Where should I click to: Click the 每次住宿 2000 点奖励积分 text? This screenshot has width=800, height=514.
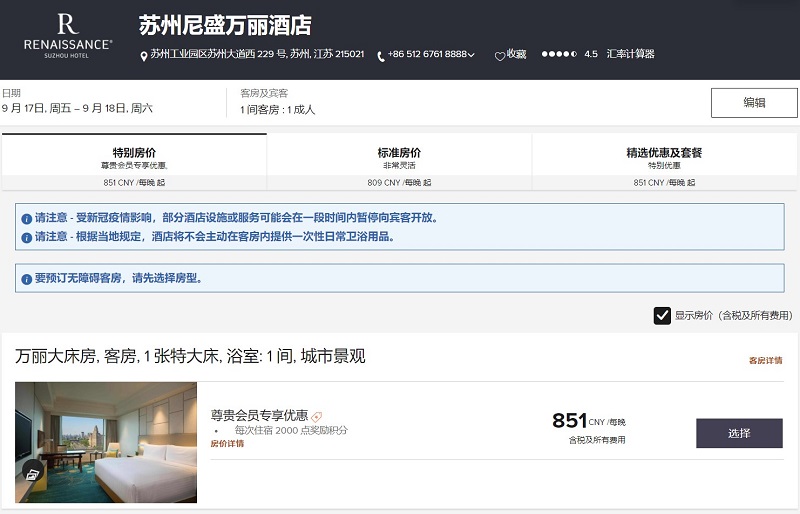point(291,430)
